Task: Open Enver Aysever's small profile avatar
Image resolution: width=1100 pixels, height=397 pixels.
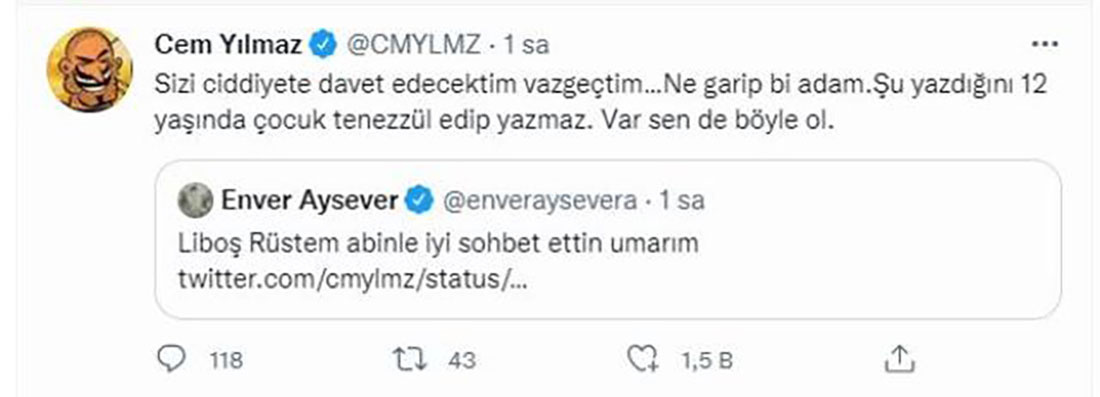Action: [194, 202]
